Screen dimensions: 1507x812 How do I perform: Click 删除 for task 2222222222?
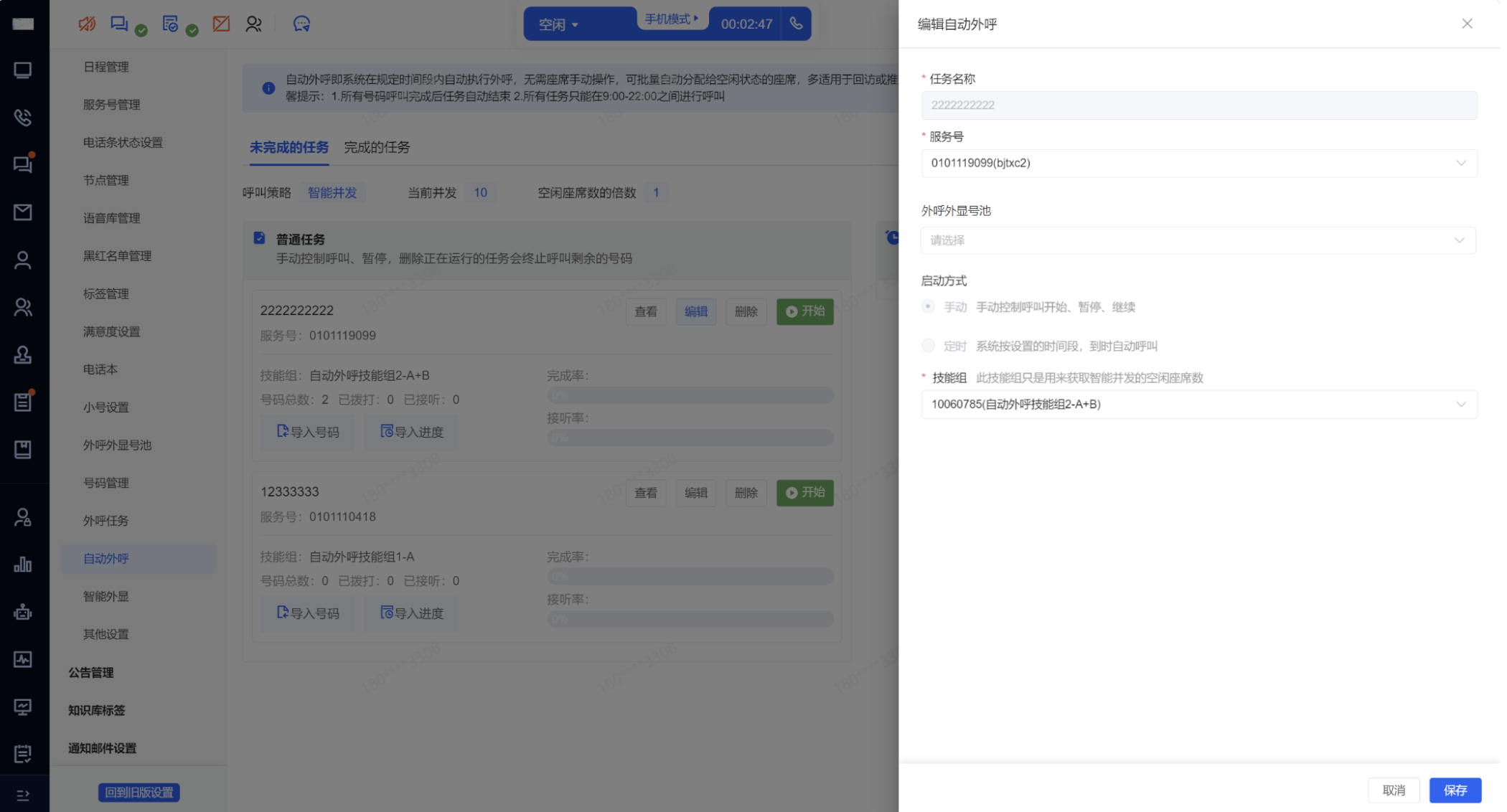746,311
